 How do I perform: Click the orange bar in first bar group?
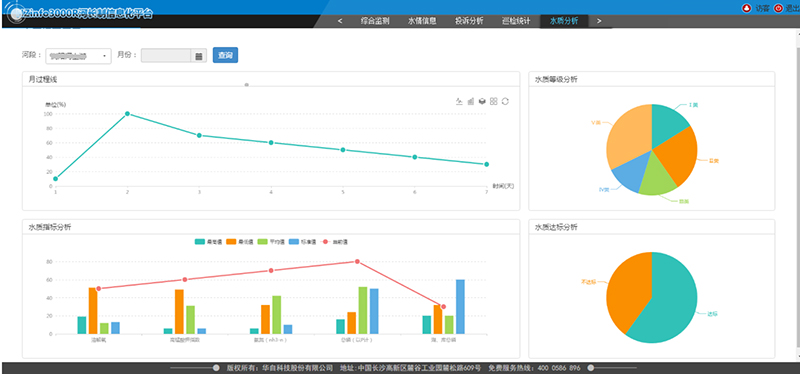(x=93, y=311)
